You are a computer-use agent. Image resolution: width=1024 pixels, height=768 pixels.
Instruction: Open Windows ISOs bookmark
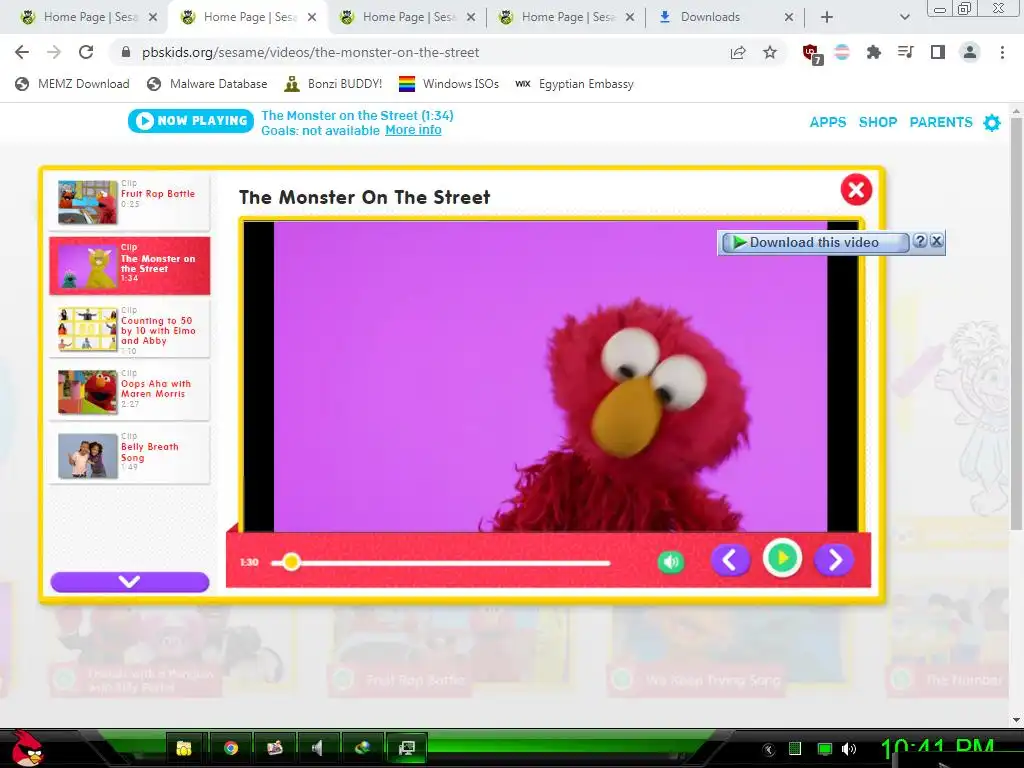tap(449, 84)
